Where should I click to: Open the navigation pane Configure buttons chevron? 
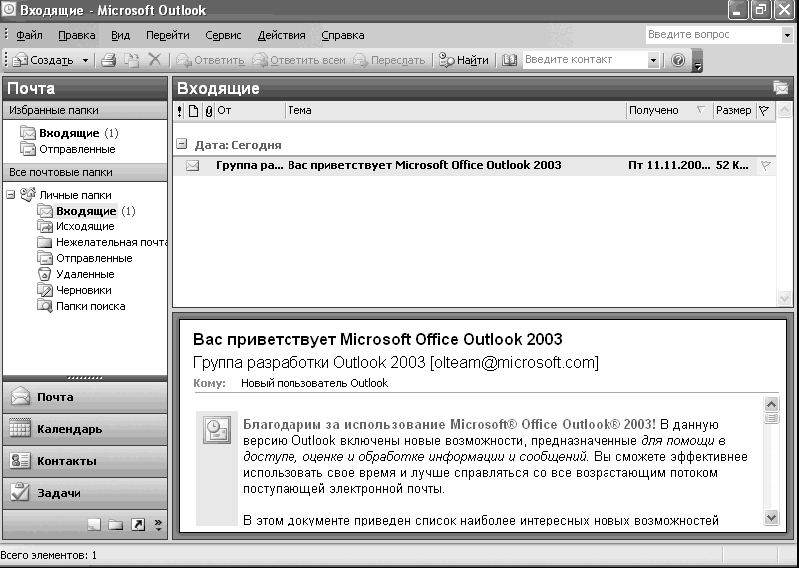pos(158,524)
